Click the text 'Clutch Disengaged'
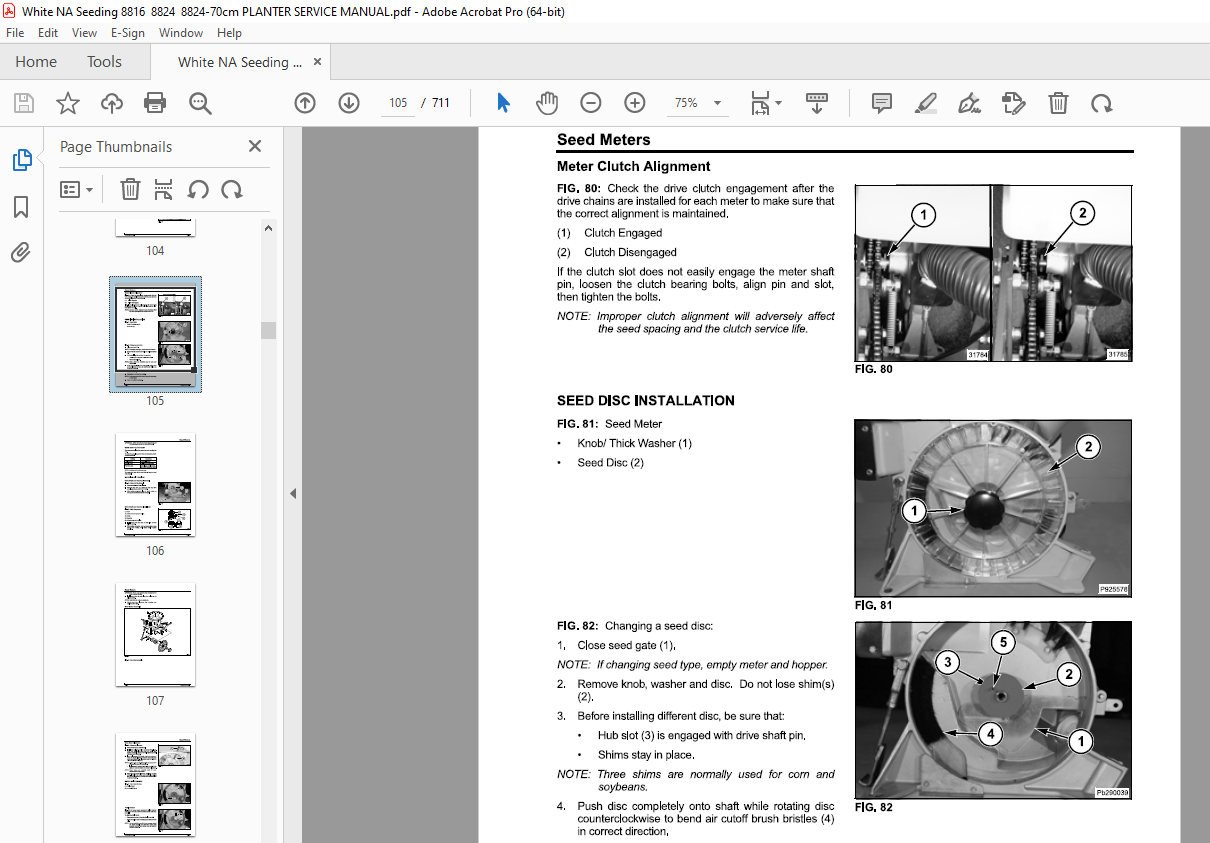The width and height of the screenshot is (1210, 843). tap(630, 252)
